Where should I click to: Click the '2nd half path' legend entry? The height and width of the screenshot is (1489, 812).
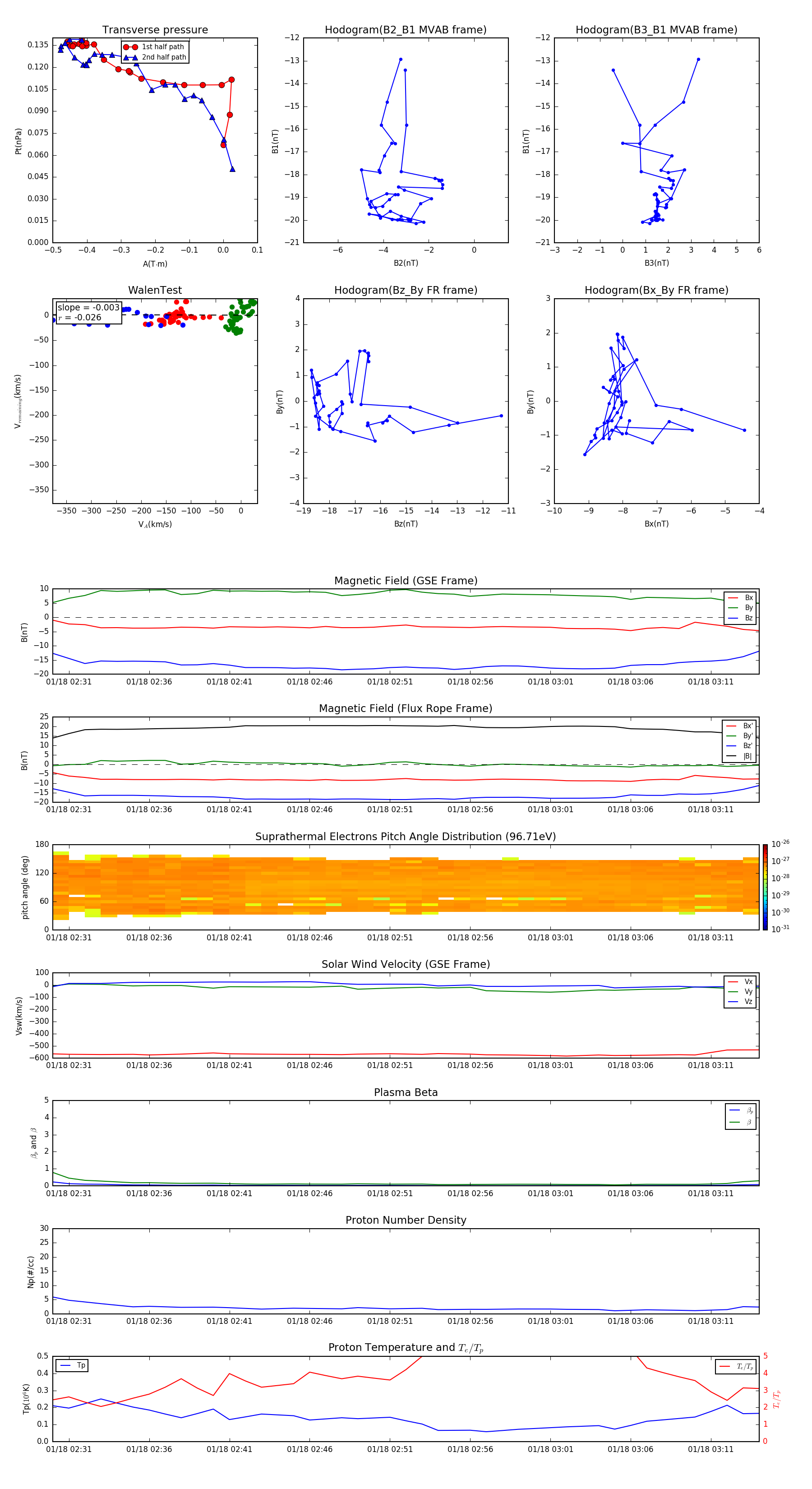(x=155, y=57)
